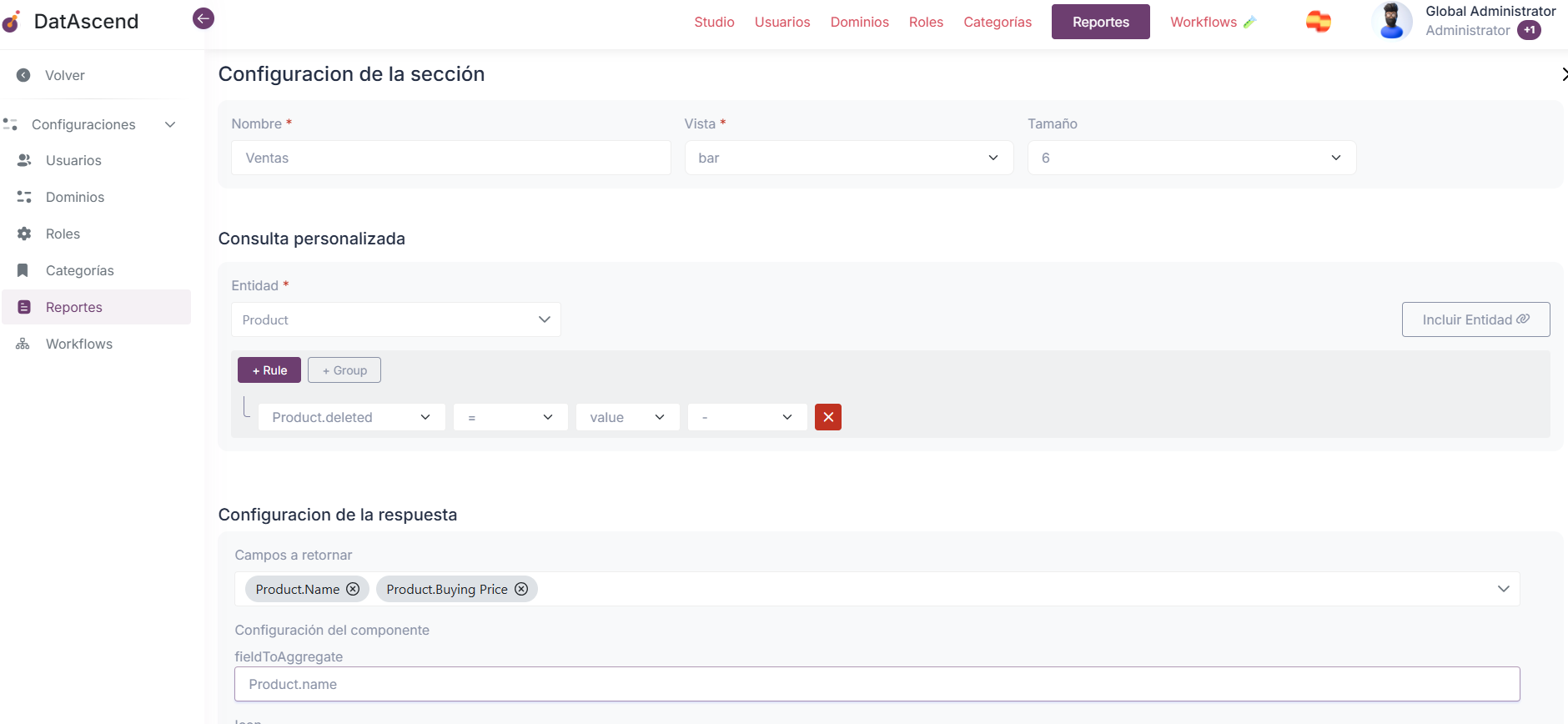Open Roles in the top navigation

coord(926,22)
